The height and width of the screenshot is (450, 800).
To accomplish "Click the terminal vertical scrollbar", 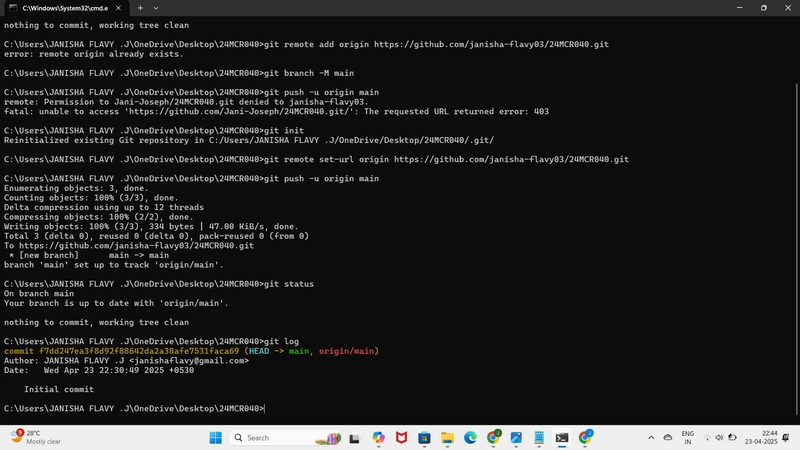I will pos(796,249).
